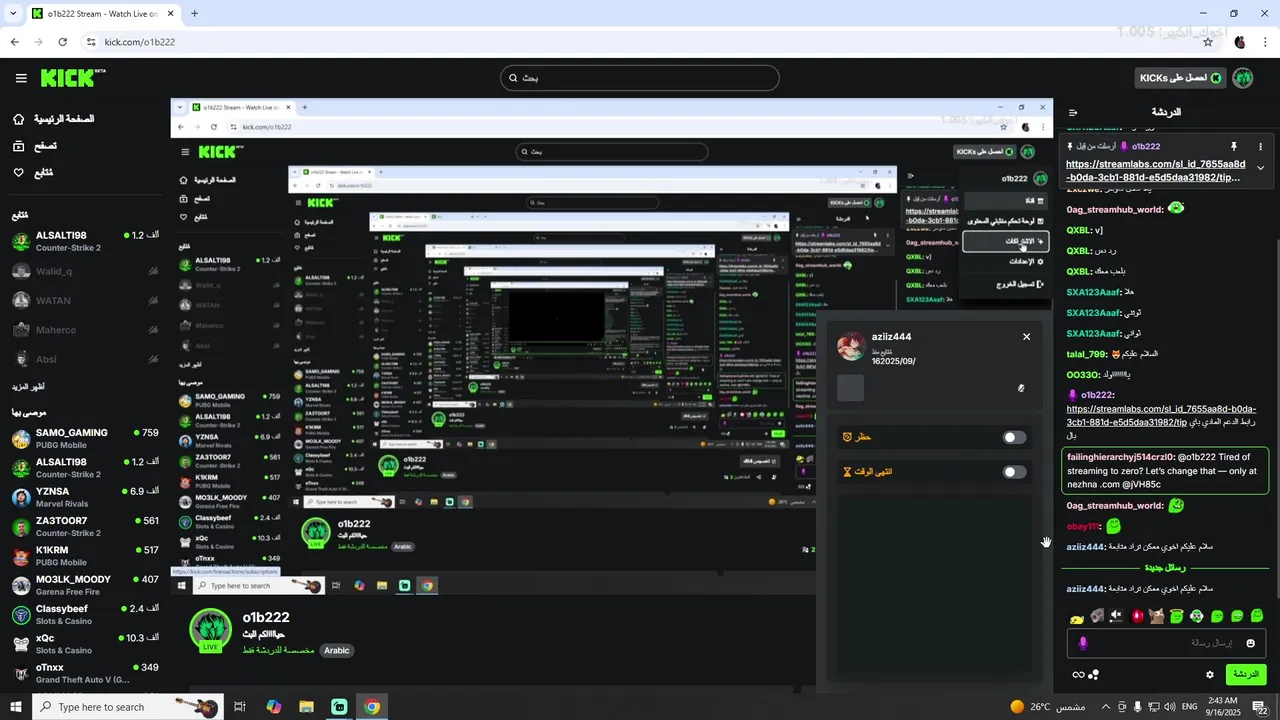Open a new Chrome tab
The height and width of the screenshot is (720, 1280).
click(x=194, y=14)
